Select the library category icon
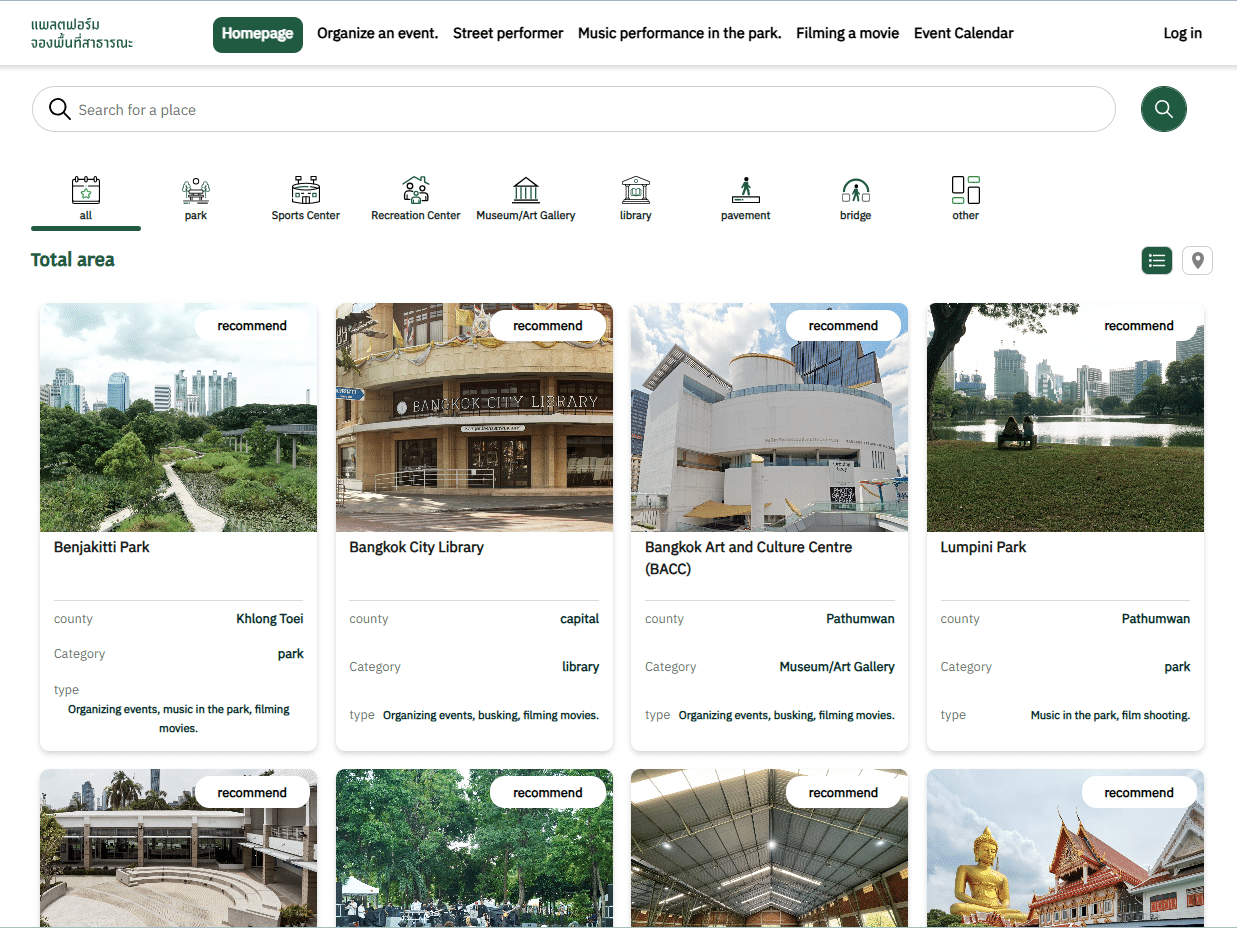 click(x=636, y=190)
